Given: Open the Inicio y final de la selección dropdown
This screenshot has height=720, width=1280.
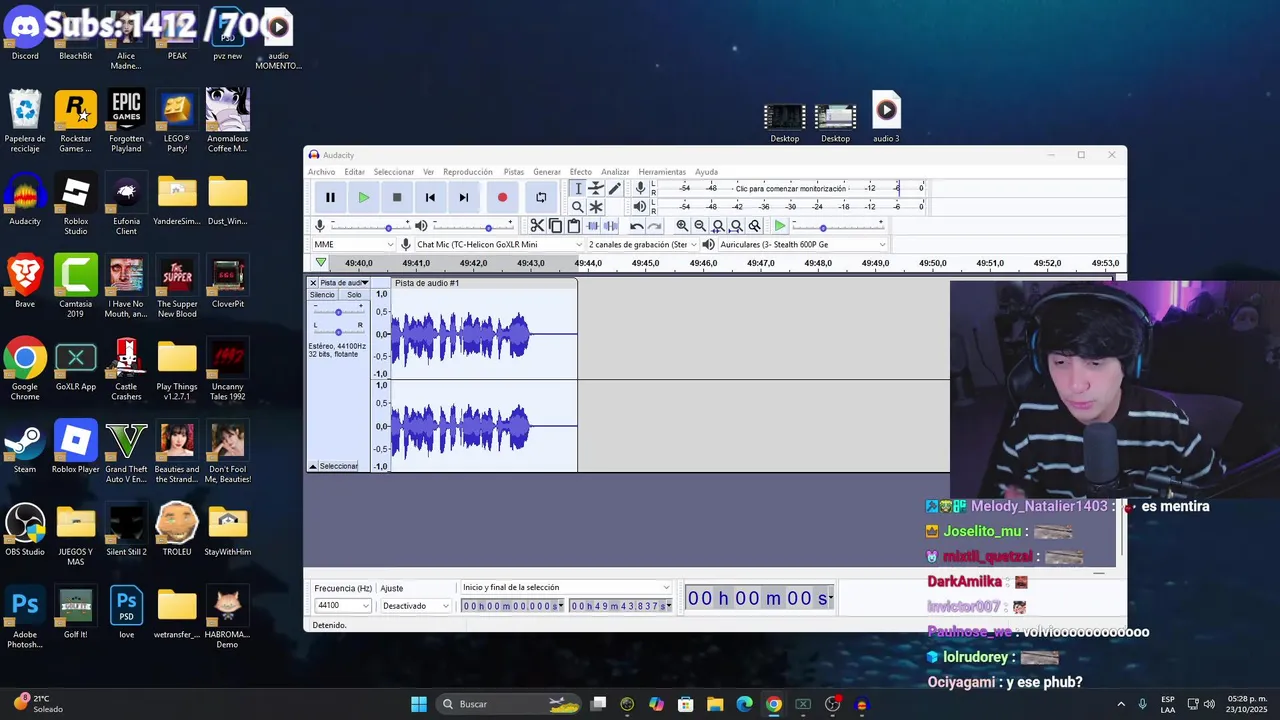Looking at the screenshot, I should coord(566,588).
